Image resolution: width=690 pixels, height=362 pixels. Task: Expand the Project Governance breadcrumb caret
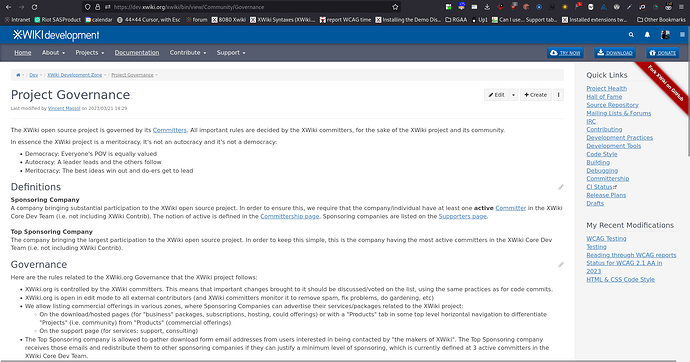tap(157, 75)
